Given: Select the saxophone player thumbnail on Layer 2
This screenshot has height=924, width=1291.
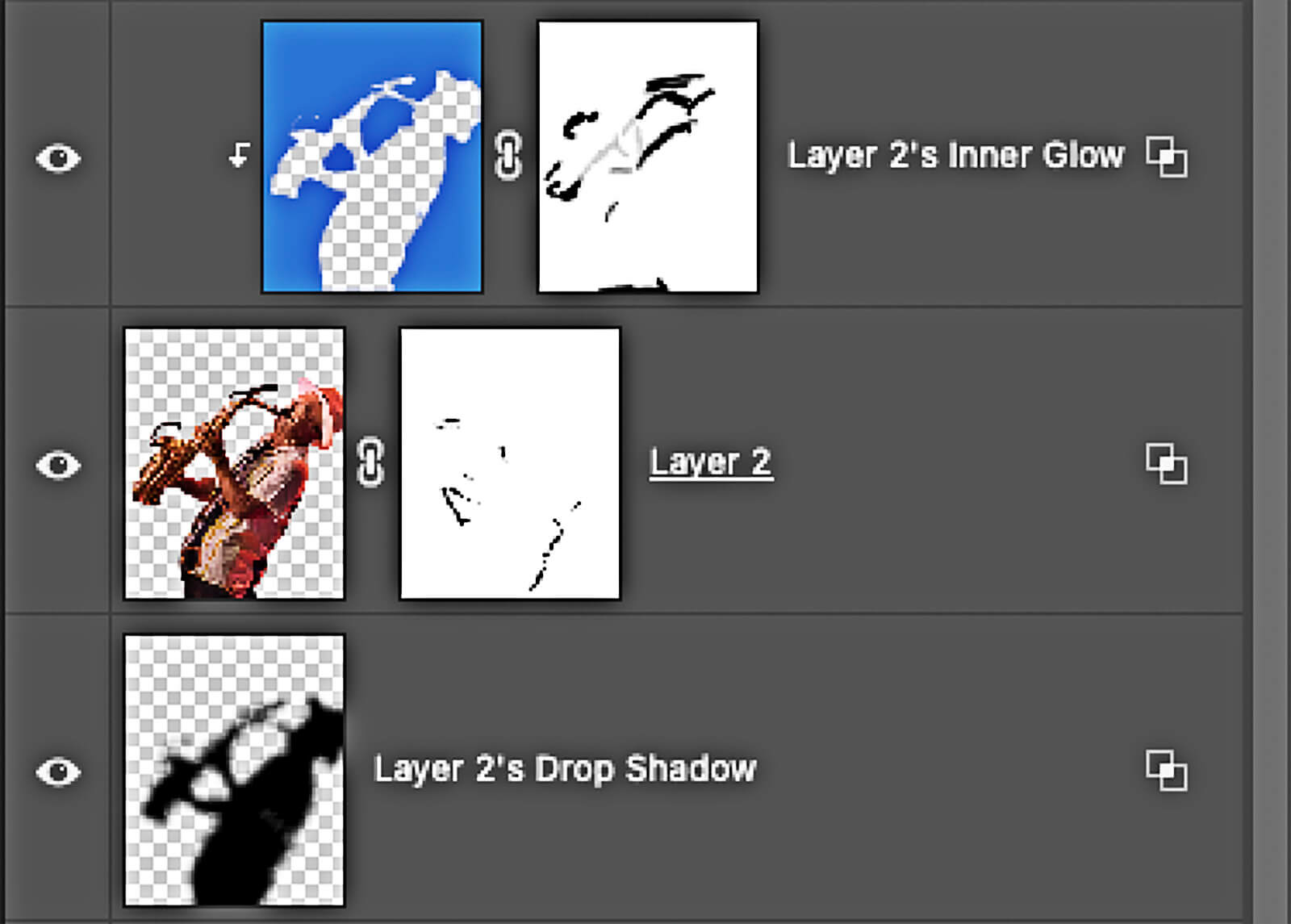Looking at the screenshot, I should tap(234, 463).
